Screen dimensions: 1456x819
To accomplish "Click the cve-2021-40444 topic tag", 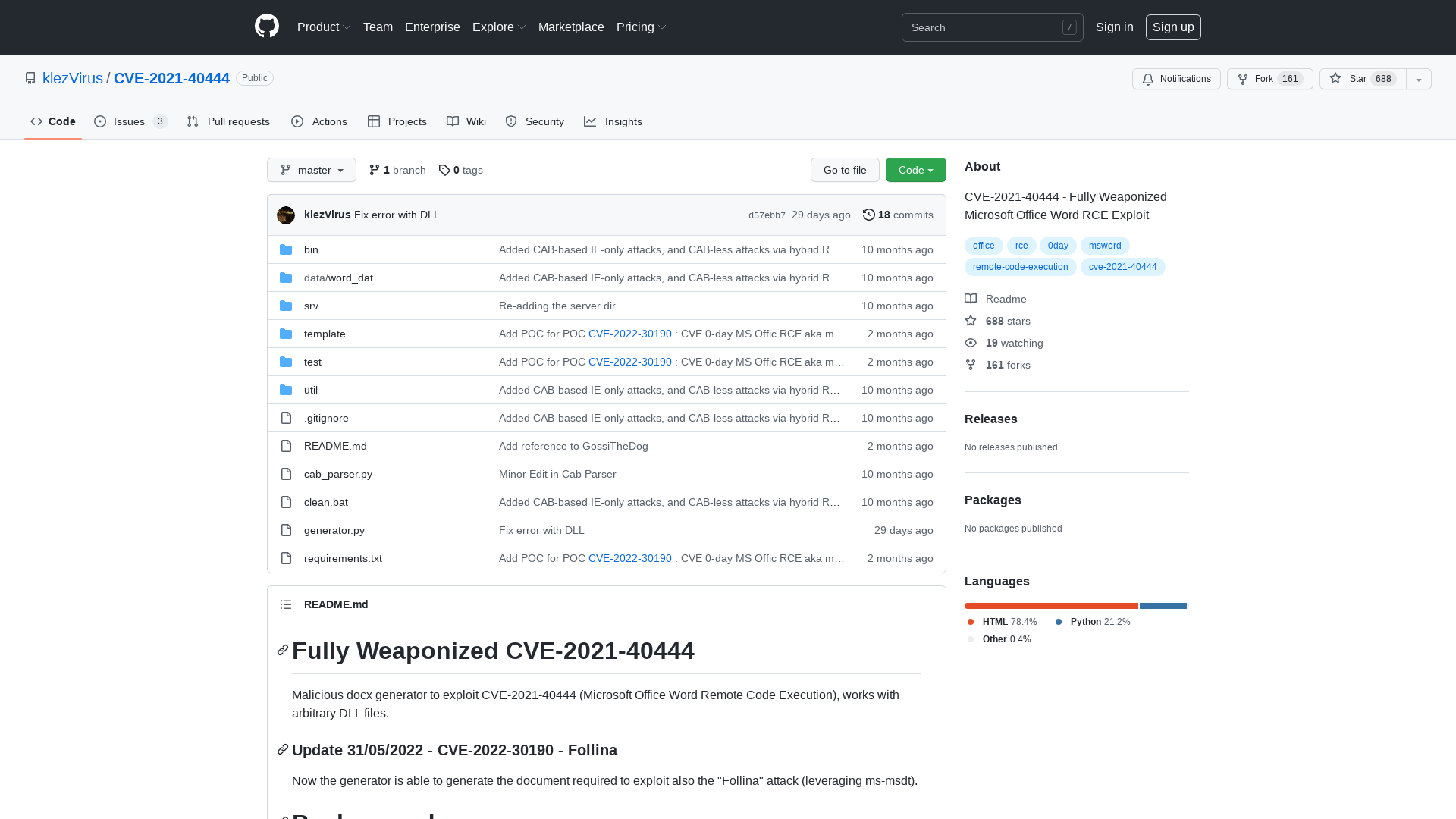I will tap(1122, 267).
